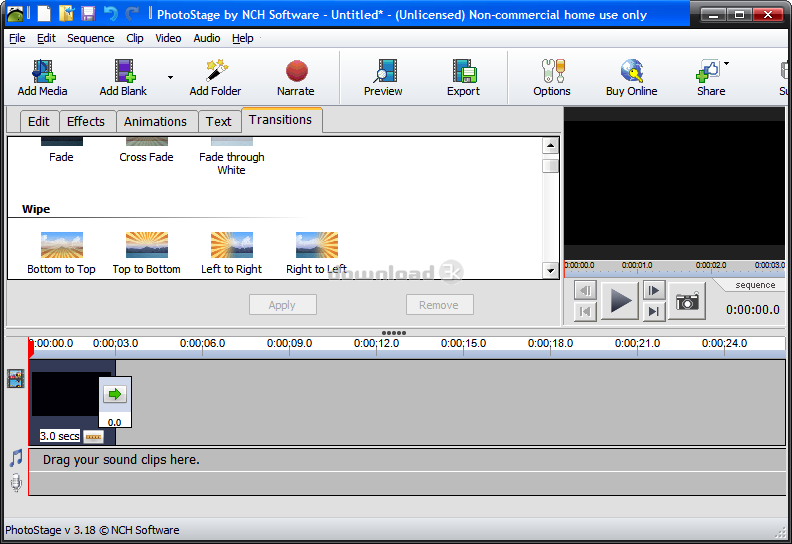The image size is (792, 544).
Task: Expand the Share dropdown arrow
Action: (x=726, y=64)
